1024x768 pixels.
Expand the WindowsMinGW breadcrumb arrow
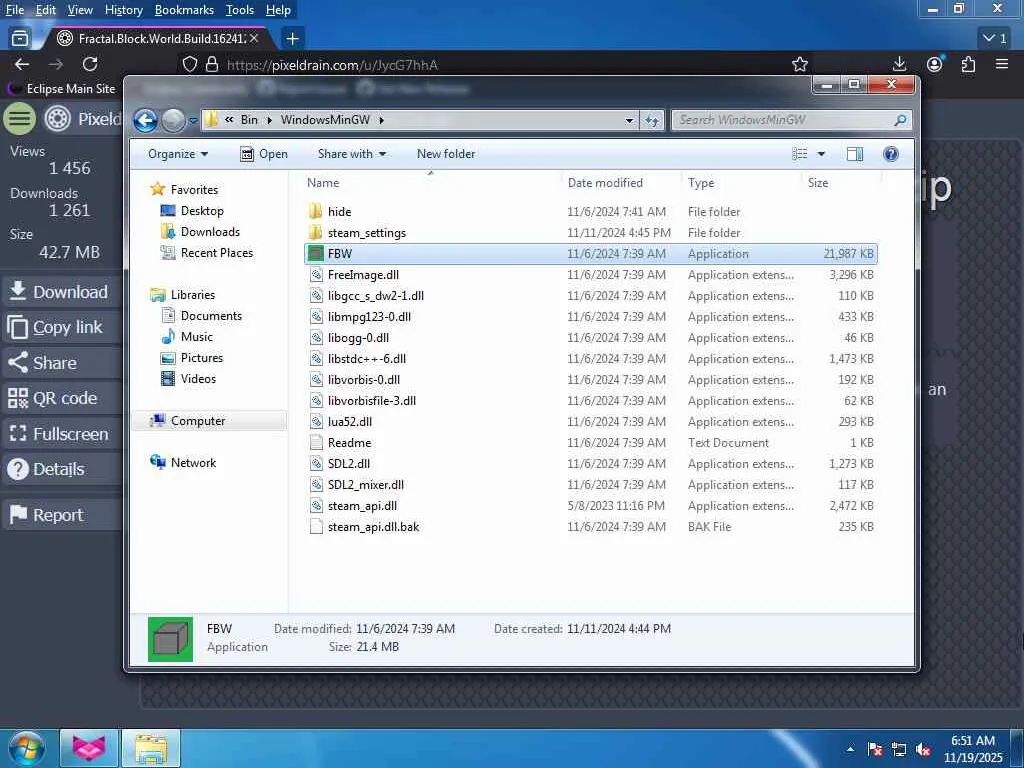pyautogui.click(x=381, y=120)
